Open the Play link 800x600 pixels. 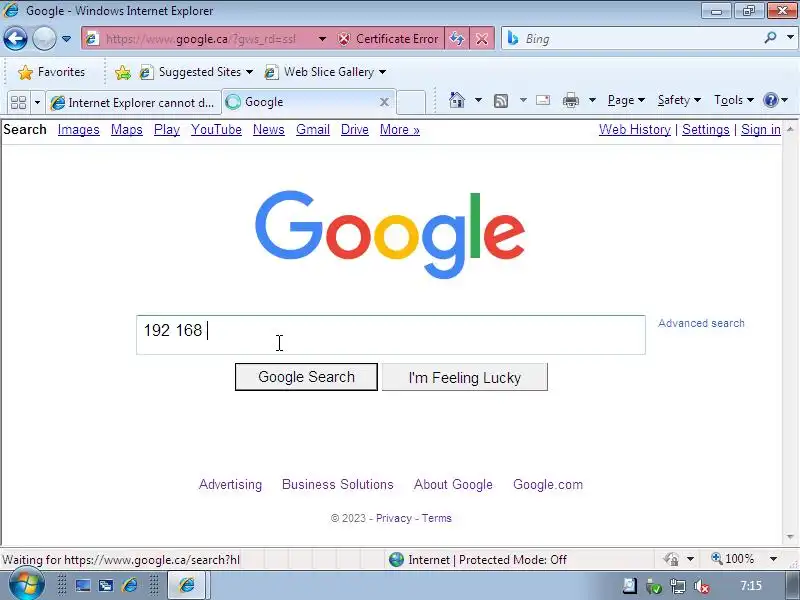pyautogui.click(x=167, y=130)
